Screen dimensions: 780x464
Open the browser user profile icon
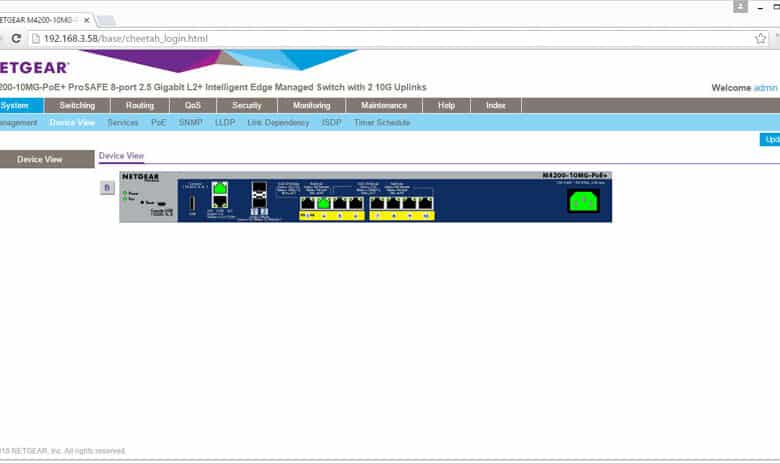click(x=740, y=6)
